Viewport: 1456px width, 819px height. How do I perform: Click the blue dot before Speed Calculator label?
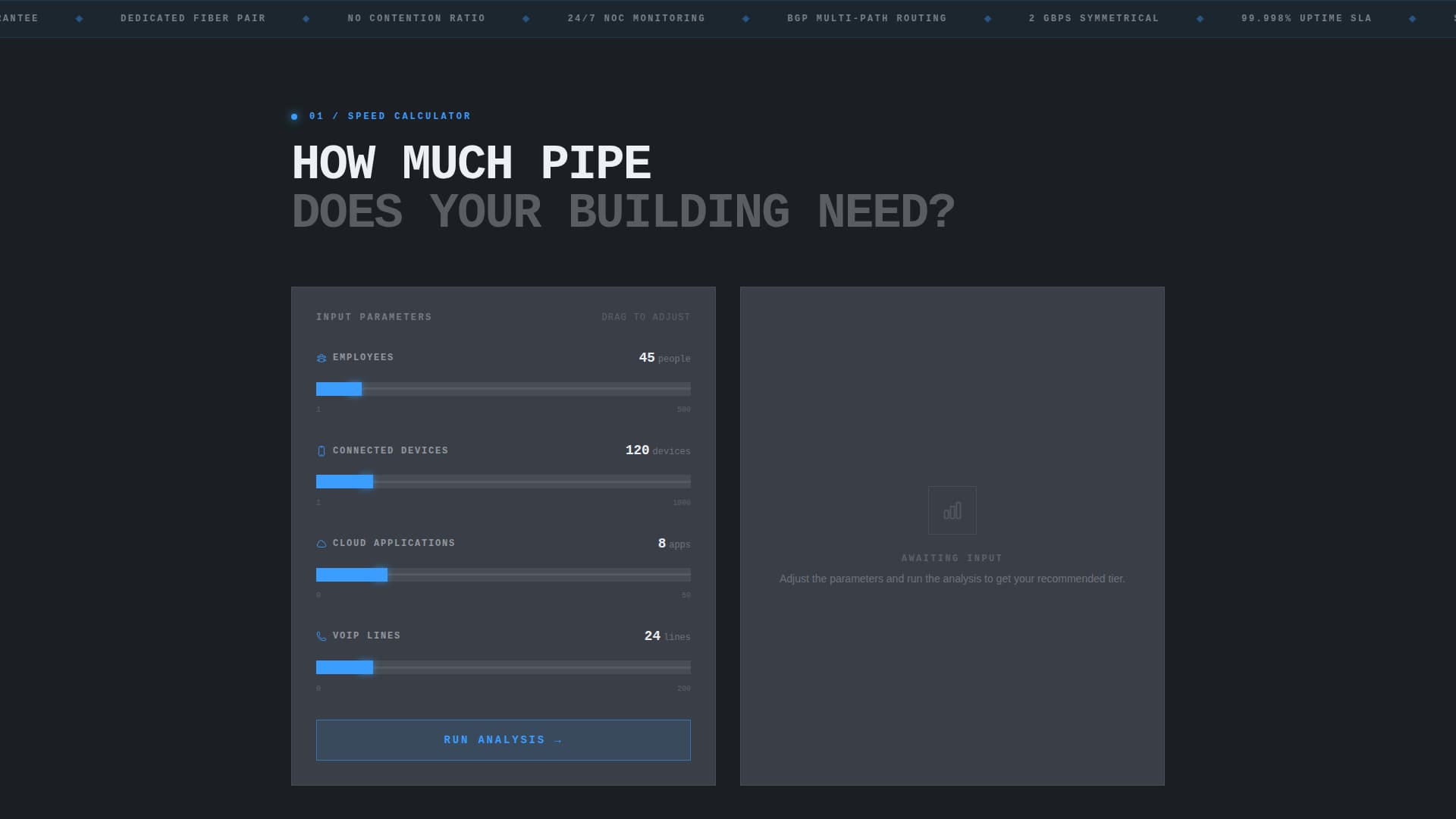[x=294, y=117]
